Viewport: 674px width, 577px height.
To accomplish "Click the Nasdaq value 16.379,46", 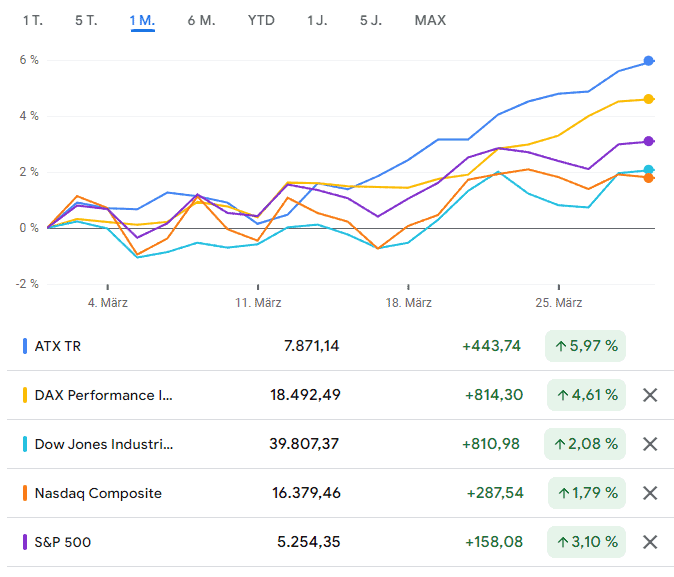I will click(x=306, y=493).
